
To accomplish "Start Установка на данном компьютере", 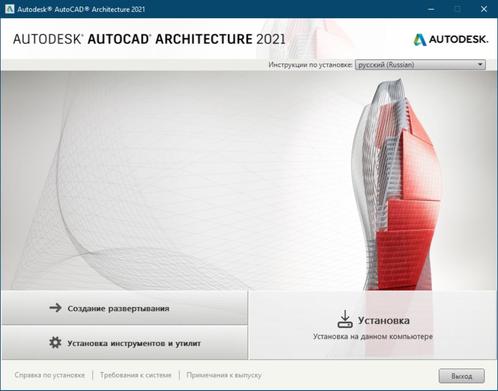I will click(373, 325).
